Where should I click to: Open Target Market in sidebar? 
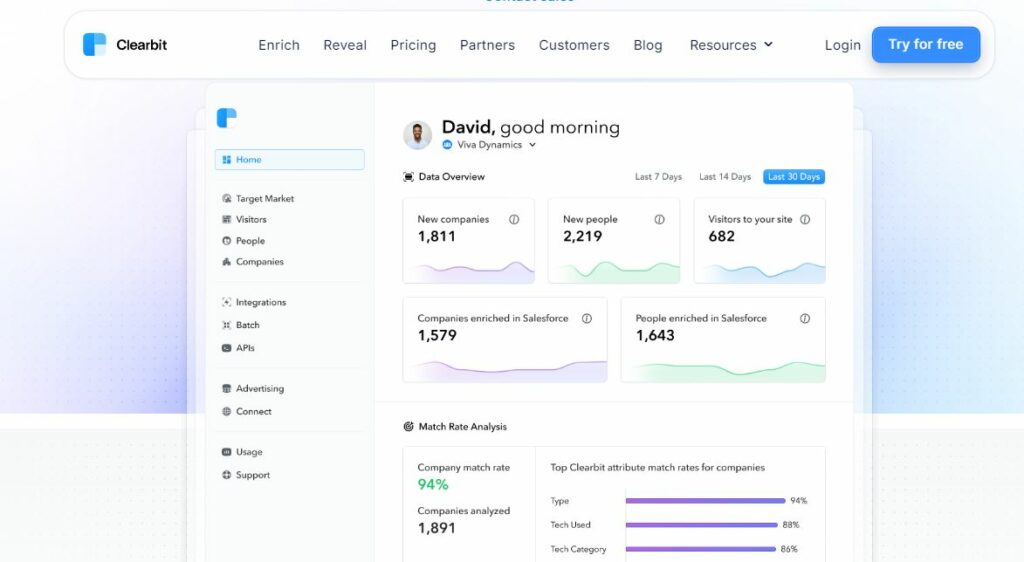point(264,198)
